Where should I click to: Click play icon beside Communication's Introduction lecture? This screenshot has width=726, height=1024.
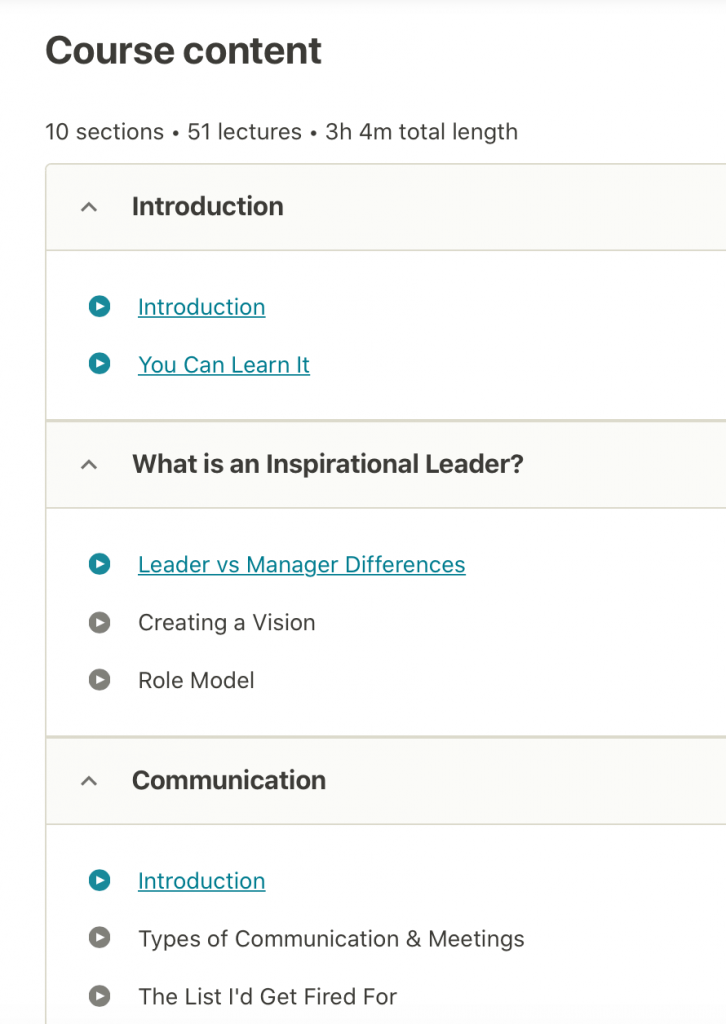(x=99, y=880)
